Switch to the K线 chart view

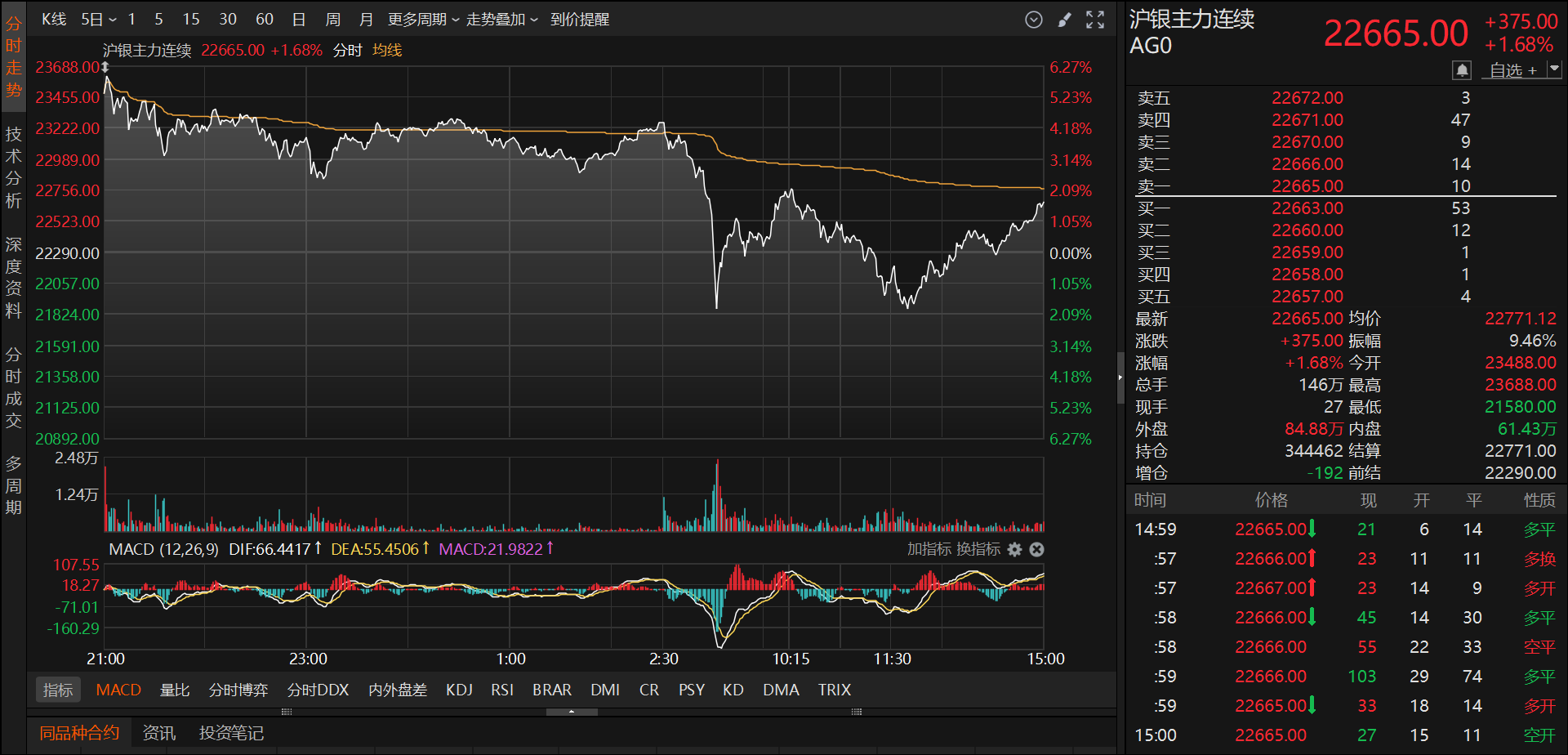pyautogui.click(x=54, y=20)
